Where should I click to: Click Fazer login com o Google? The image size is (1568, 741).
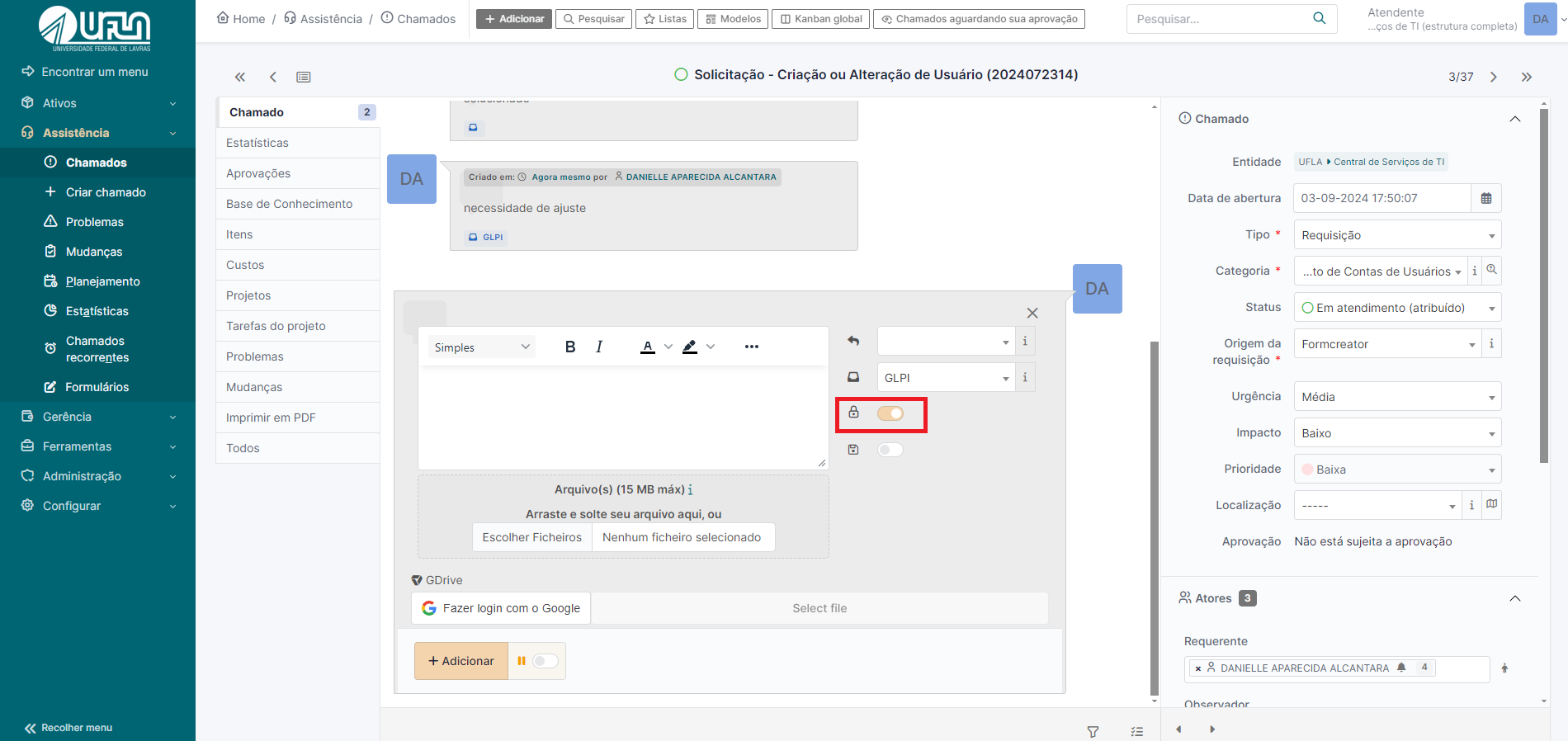pyautogui.click(x=501, y=608)
